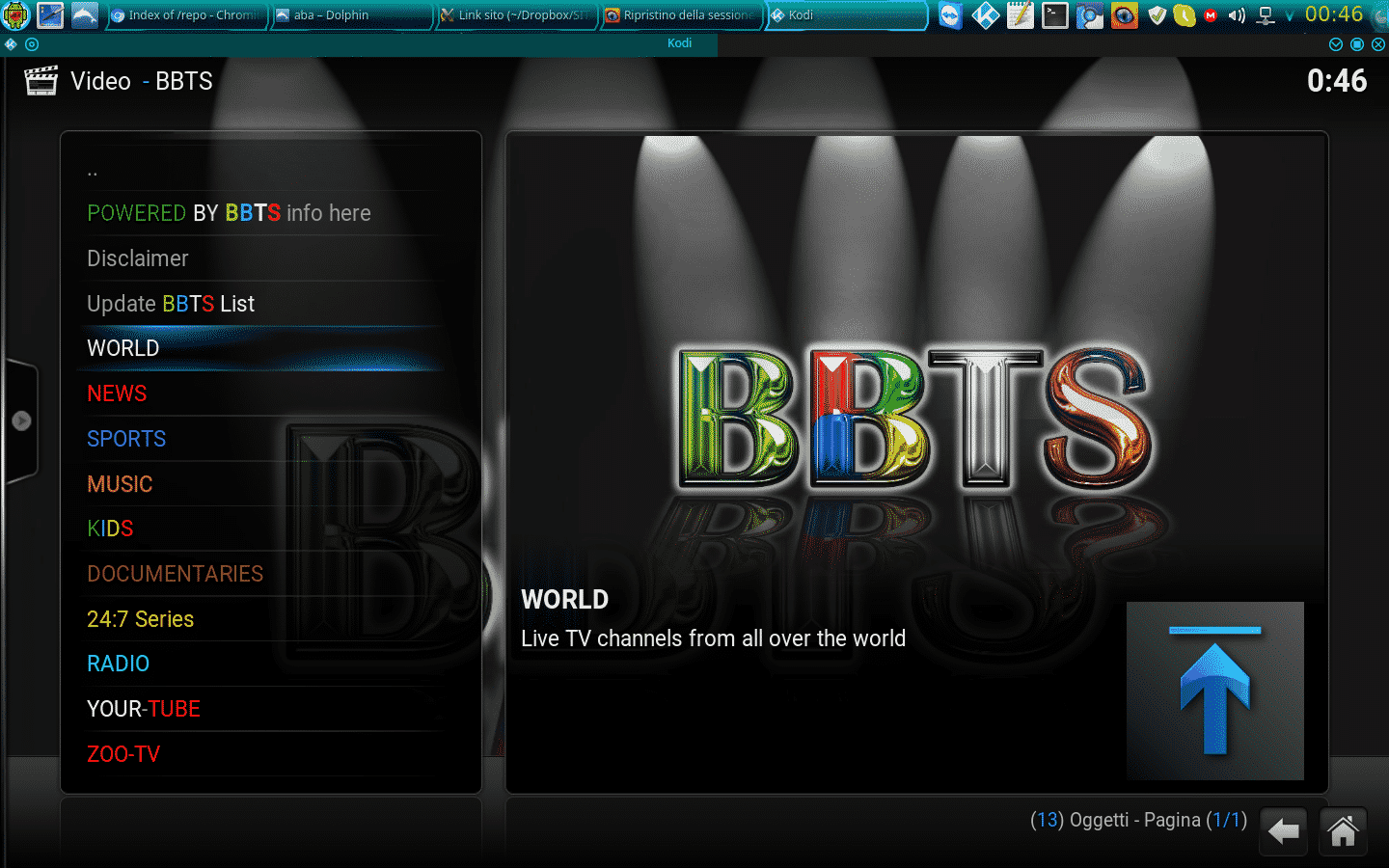Viewport: 1389px width, 868px height.
Task: Open the Chromium browser panel icon
Action: [x=1089, y=15]
